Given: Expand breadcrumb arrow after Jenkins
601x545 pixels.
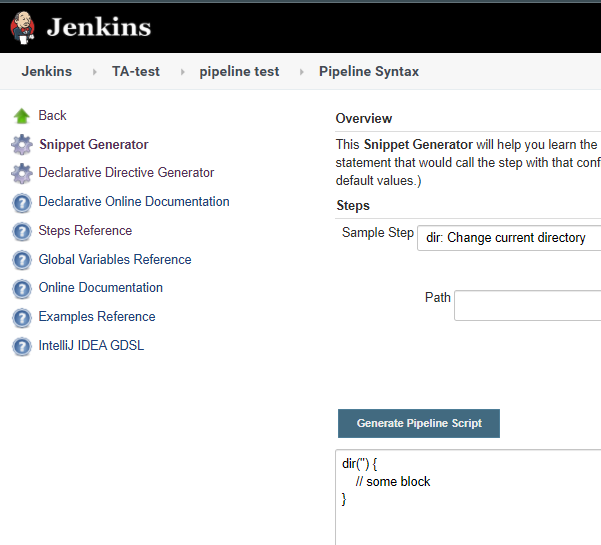Looking at the screenshot, I should pyautogui.click(x=94, y=72).
